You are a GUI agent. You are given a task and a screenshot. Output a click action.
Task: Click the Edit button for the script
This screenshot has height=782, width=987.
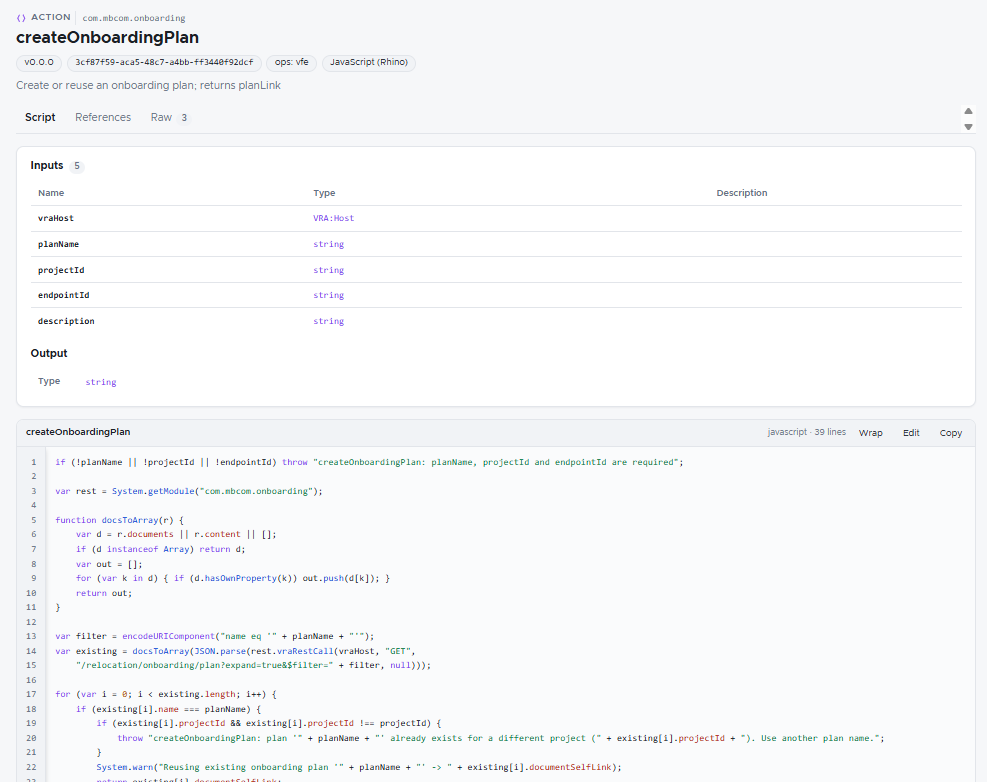click(911, 433)
